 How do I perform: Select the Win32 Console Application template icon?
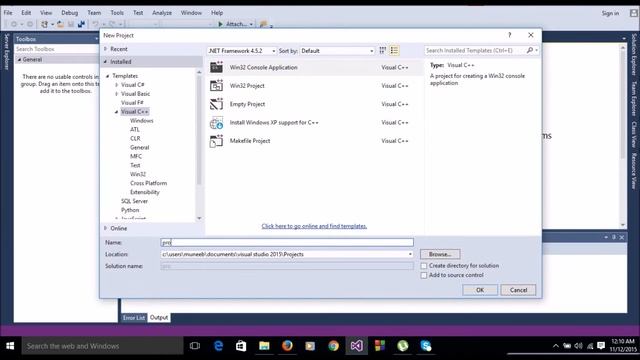[x=216, y=67]
